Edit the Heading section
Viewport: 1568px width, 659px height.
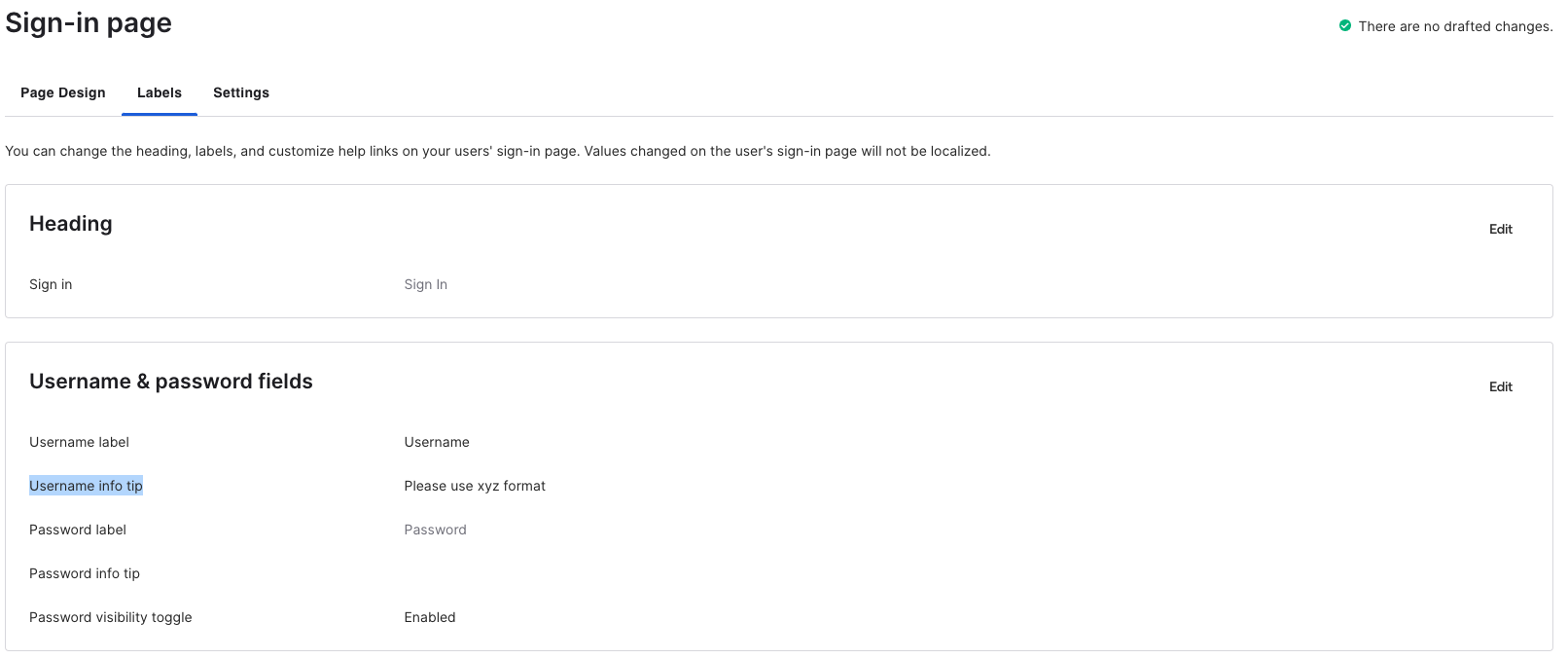tap(1500, 230)
